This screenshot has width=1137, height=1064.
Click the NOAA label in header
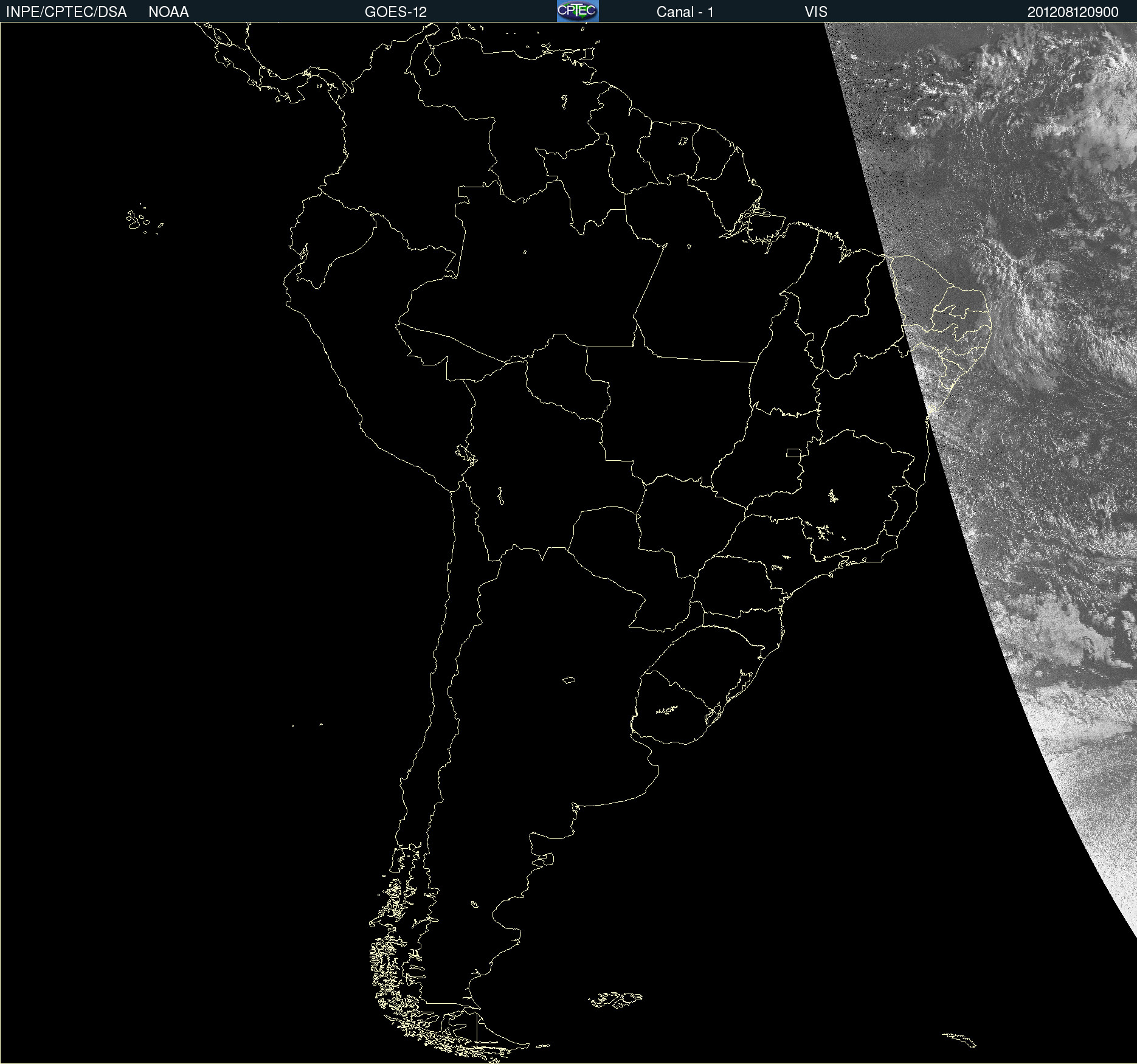[168, 12]
